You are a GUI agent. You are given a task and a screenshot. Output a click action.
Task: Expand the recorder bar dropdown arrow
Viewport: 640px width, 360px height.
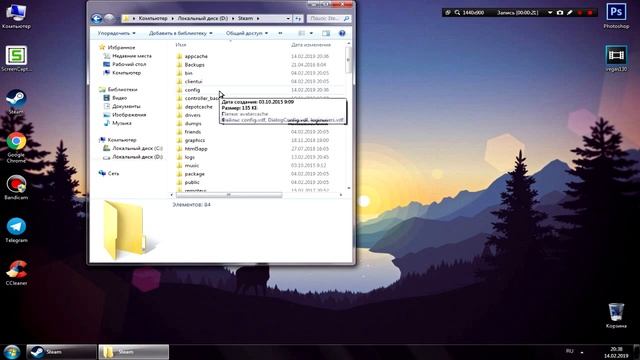550,13
